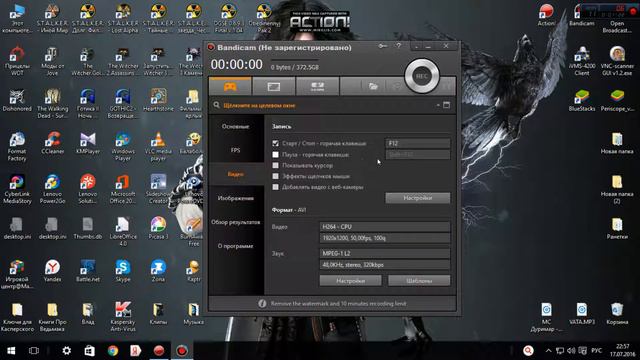Select BlueStacks desktop icon
The width and height of the screenshot is (640, 360).
(x=582, y=100)
